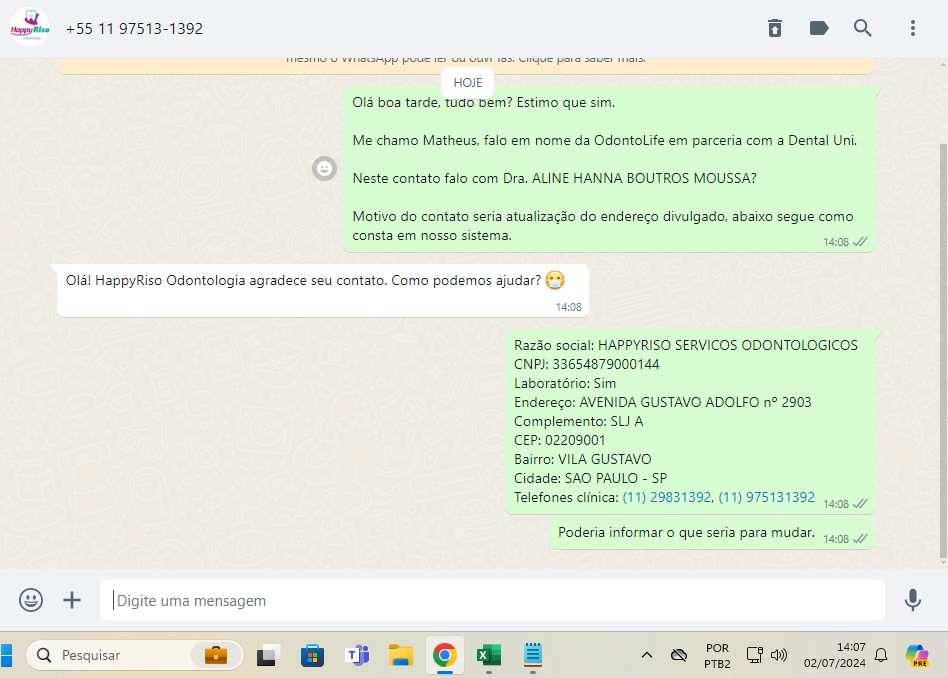Open the notifications bell icon

(x=881, y=655)
